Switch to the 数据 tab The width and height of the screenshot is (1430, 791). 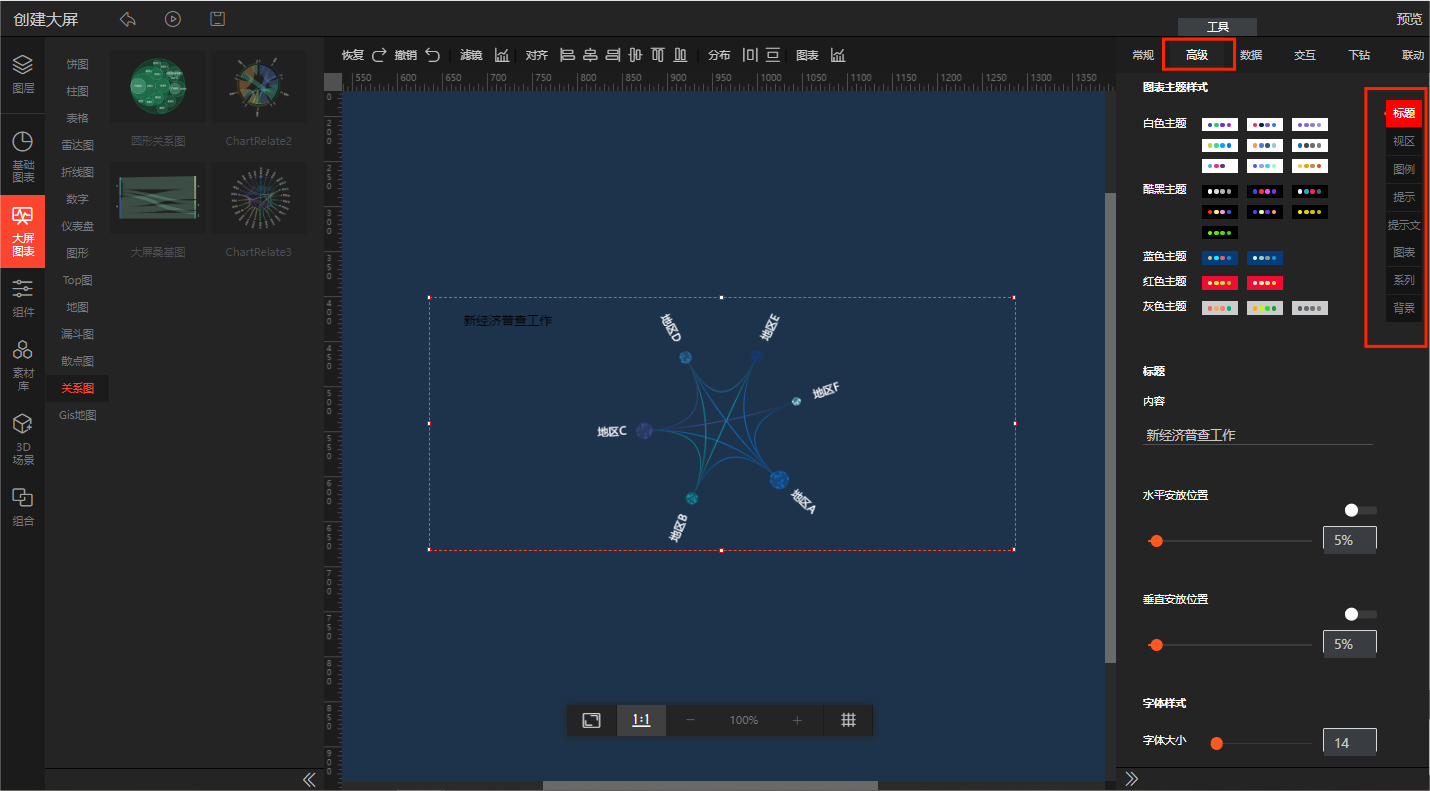tap(1251, 55)
